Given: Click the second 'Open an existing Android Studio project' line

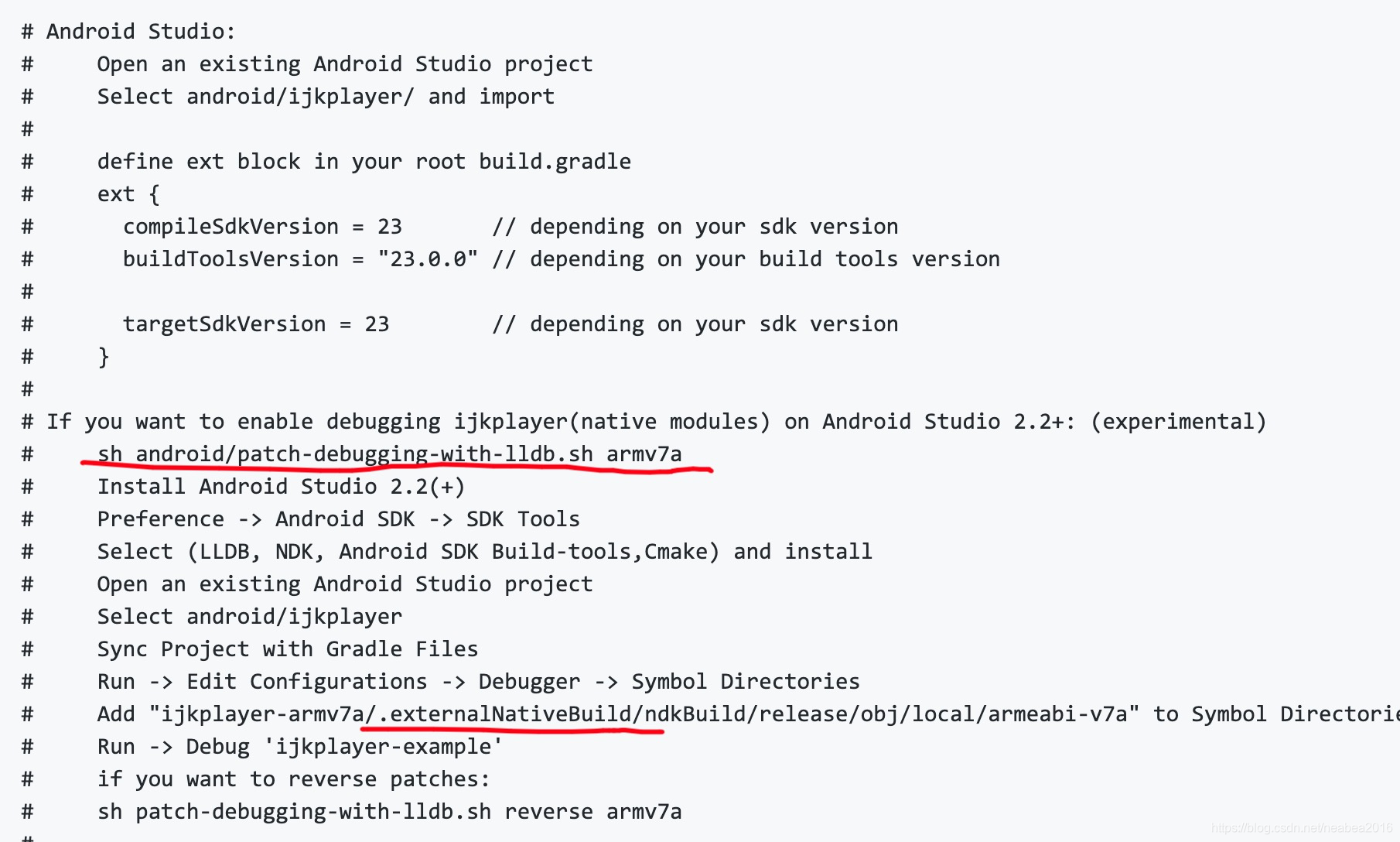Looking at the screenshot, I should pyautogui.click(x=345, y=584).
